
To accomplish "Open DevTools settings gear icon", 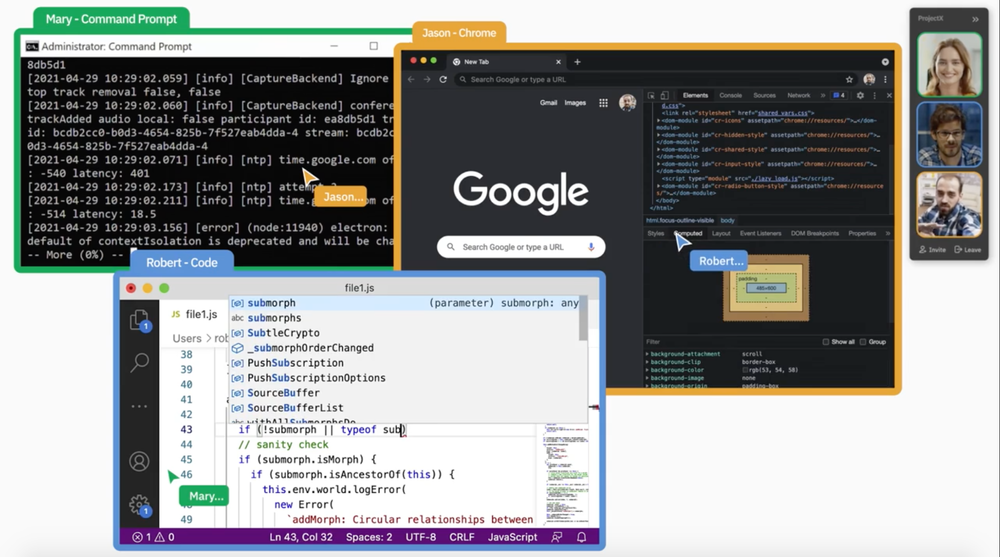I will [x=859, y=95].
